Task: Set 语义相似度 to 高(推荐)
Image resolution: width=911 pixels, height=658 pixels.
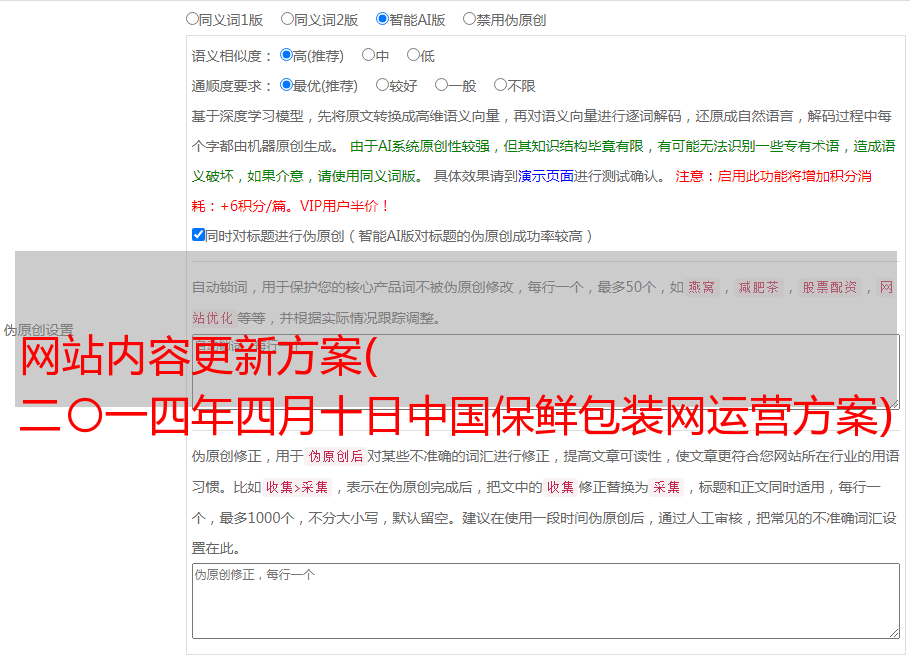Action: click(286, 55)
